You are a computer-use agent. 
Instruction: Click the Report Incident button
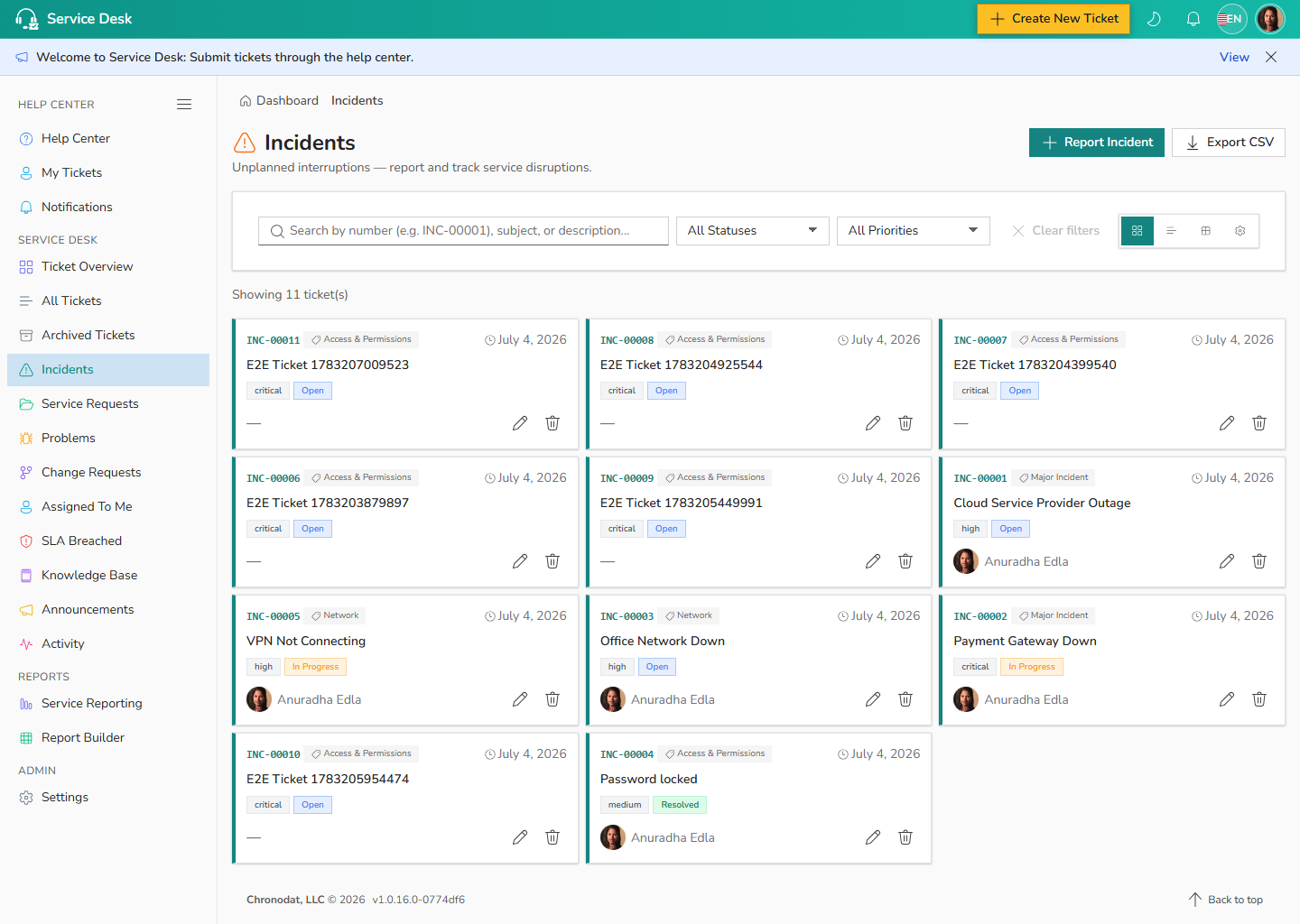pyautogui.click(x=1097, y=143)
